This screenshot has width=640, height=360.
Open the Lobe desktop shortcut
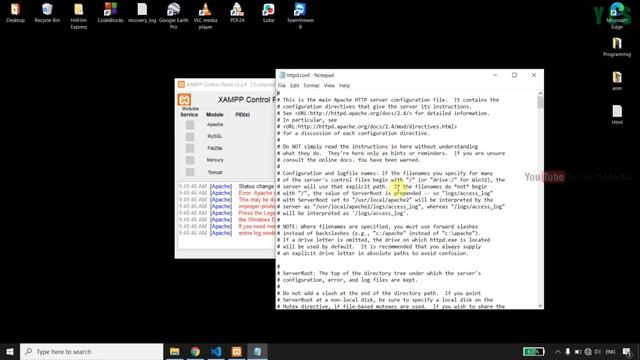click(269, 12)
